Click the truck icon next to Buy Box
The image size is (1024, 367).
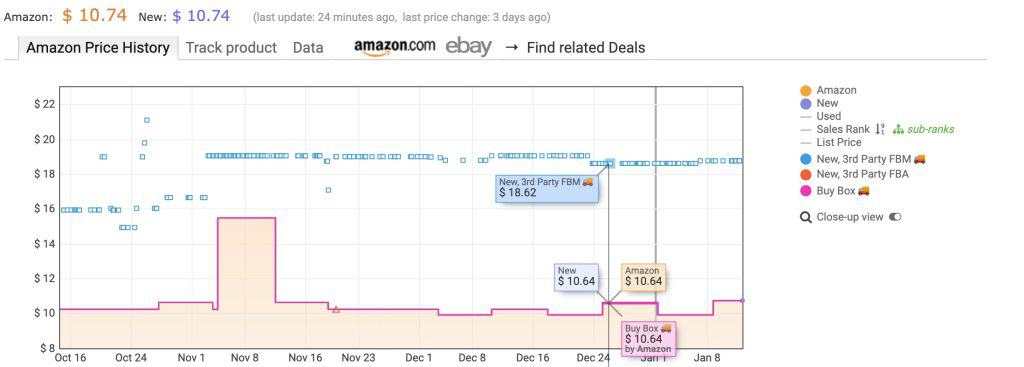tap(863, 191)
